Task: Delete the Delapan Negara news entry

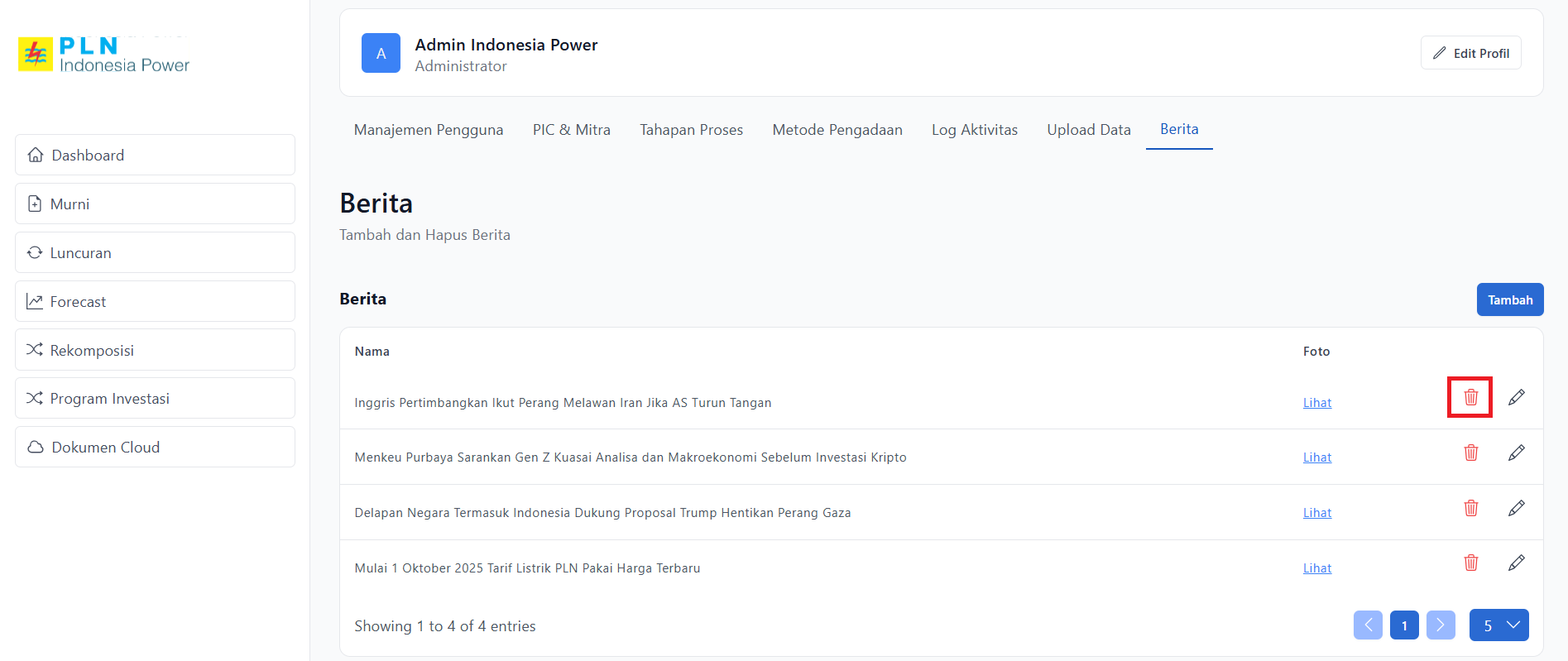Action: click(x=1470, y=508)
